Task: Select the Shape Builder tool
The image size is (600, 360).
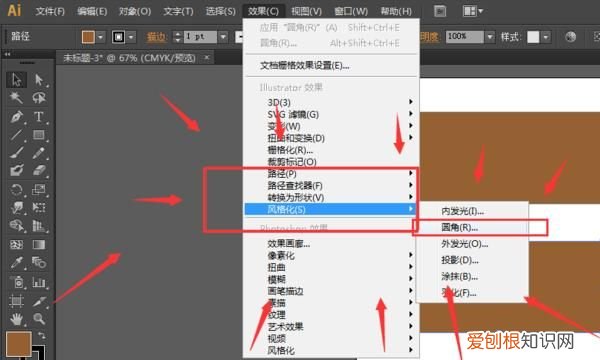Action: [16, 226]
